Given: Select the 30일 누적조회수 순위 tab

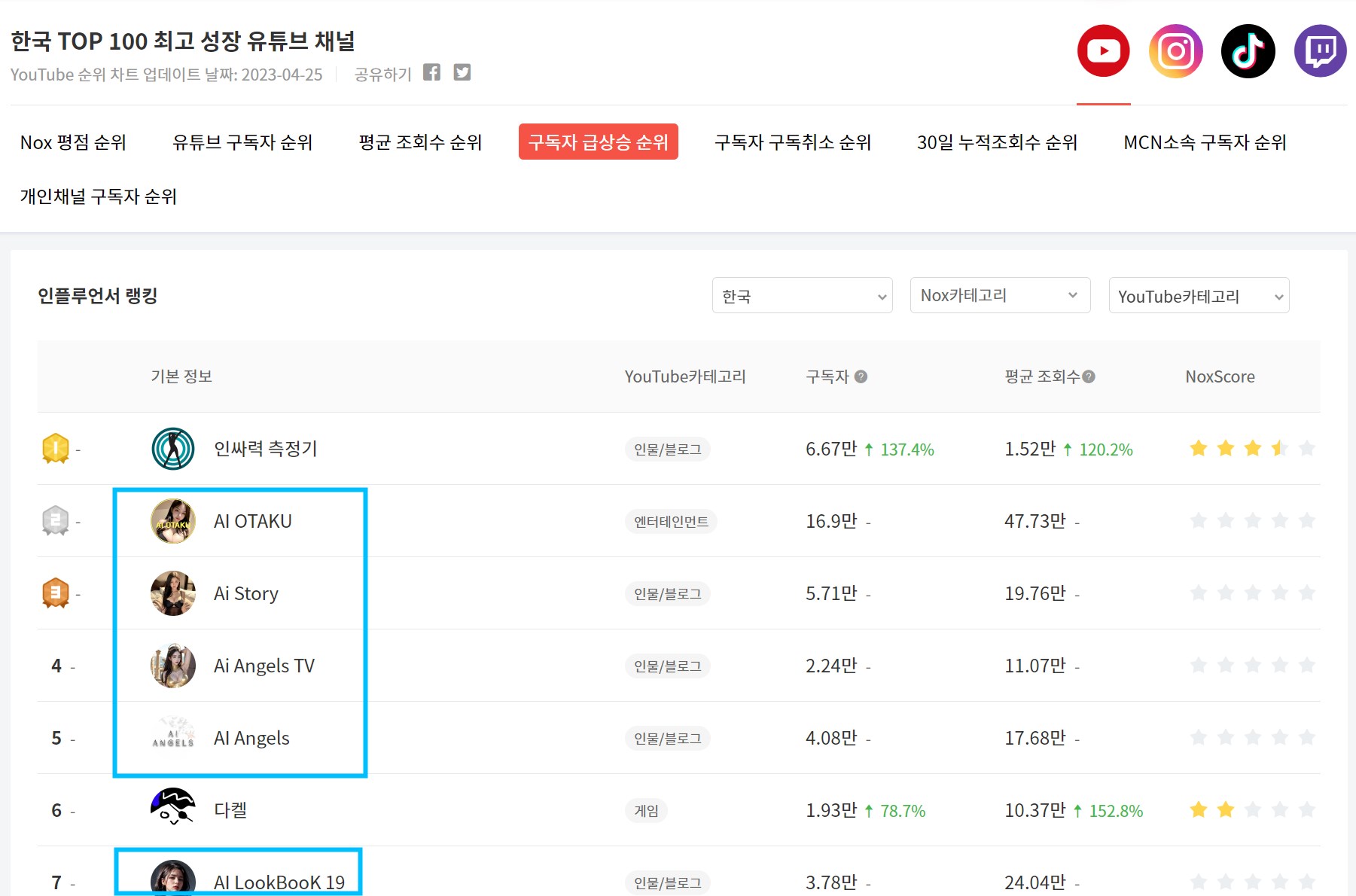Looking at the screenshot, I should click(997, 142).
